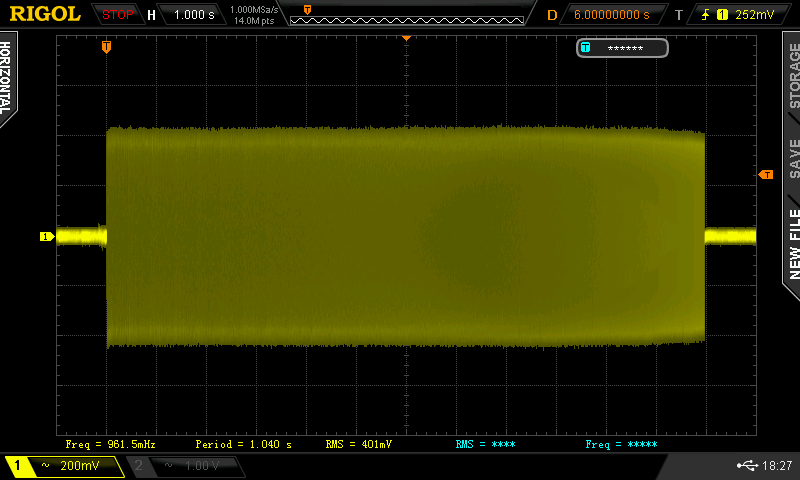Click the 252mV trigger level readout
Image resolution: width=800 pixels, height=480 pixels.
755,15
